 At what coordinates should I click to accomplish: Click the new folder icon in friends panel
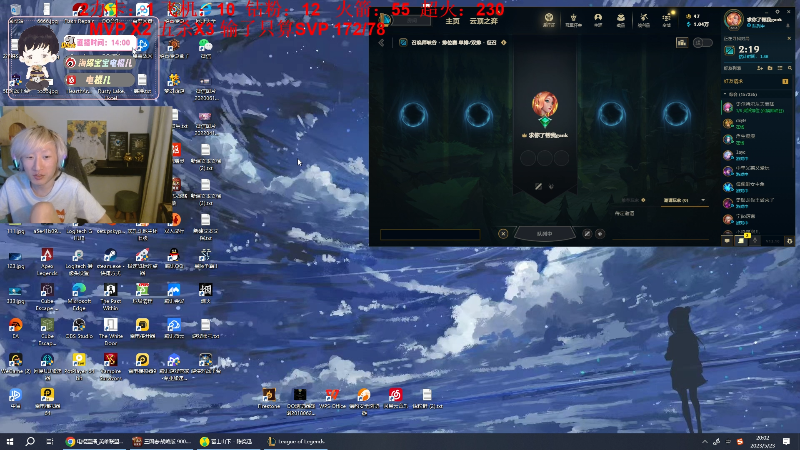(770, 68)
